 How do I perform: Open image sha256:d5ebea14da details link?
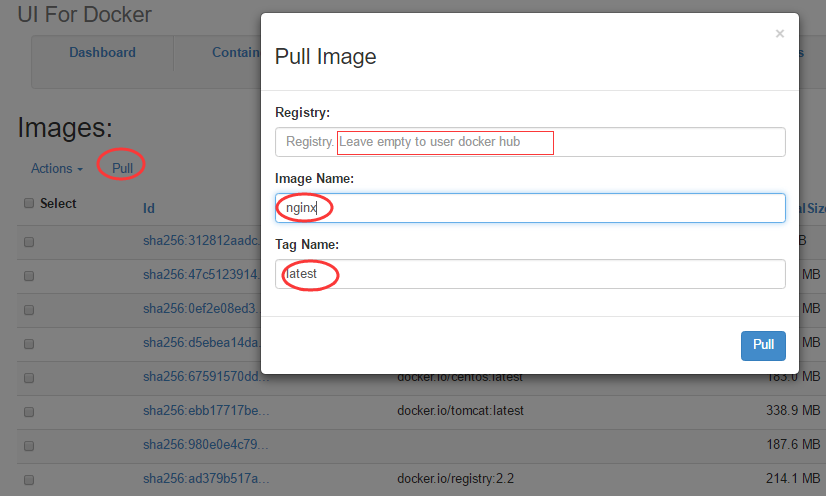pyautogui.click(x=201, y=343)
